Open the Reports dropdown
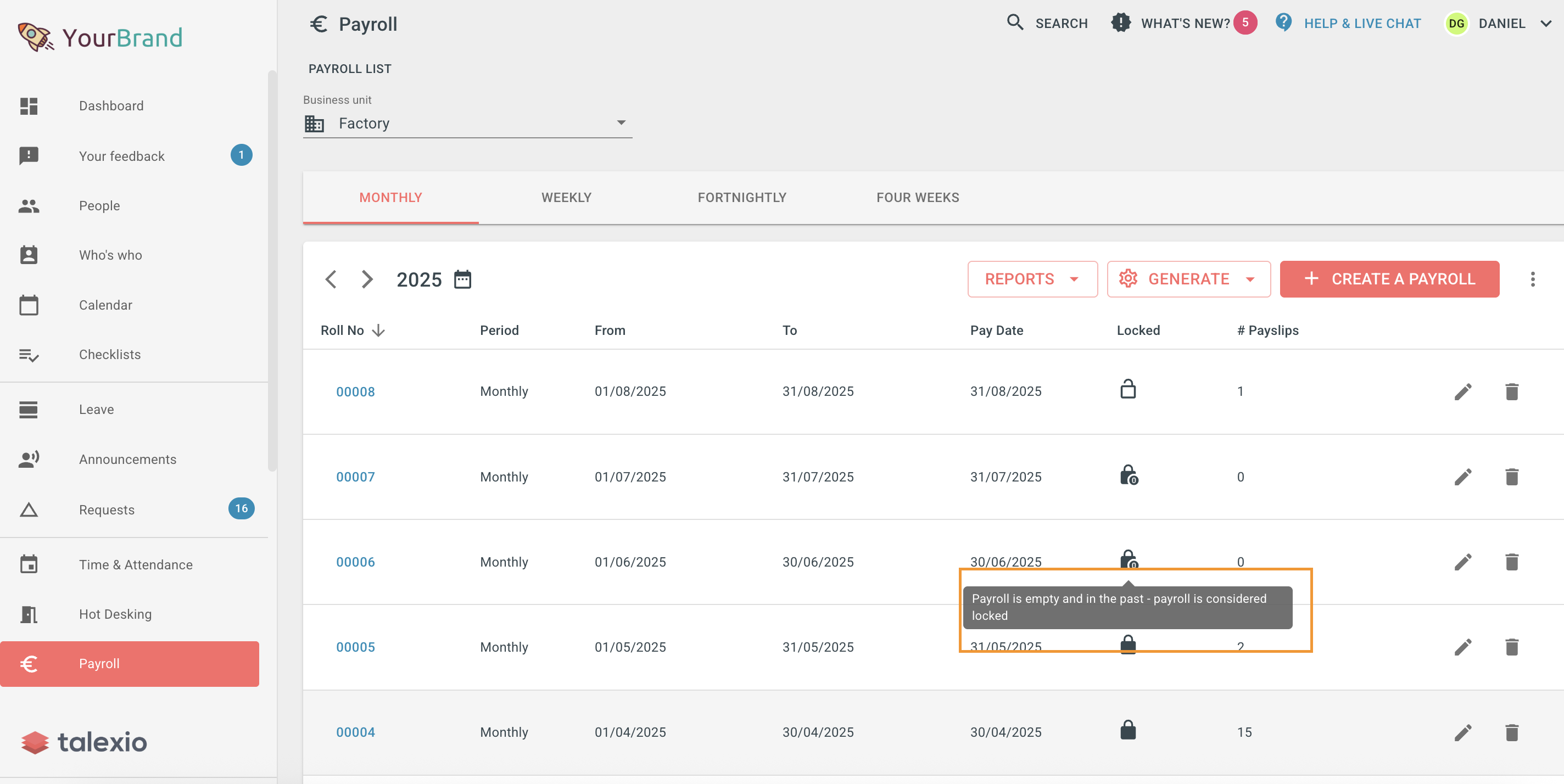The image size is (1564, 784). [x=1032, y=279]
